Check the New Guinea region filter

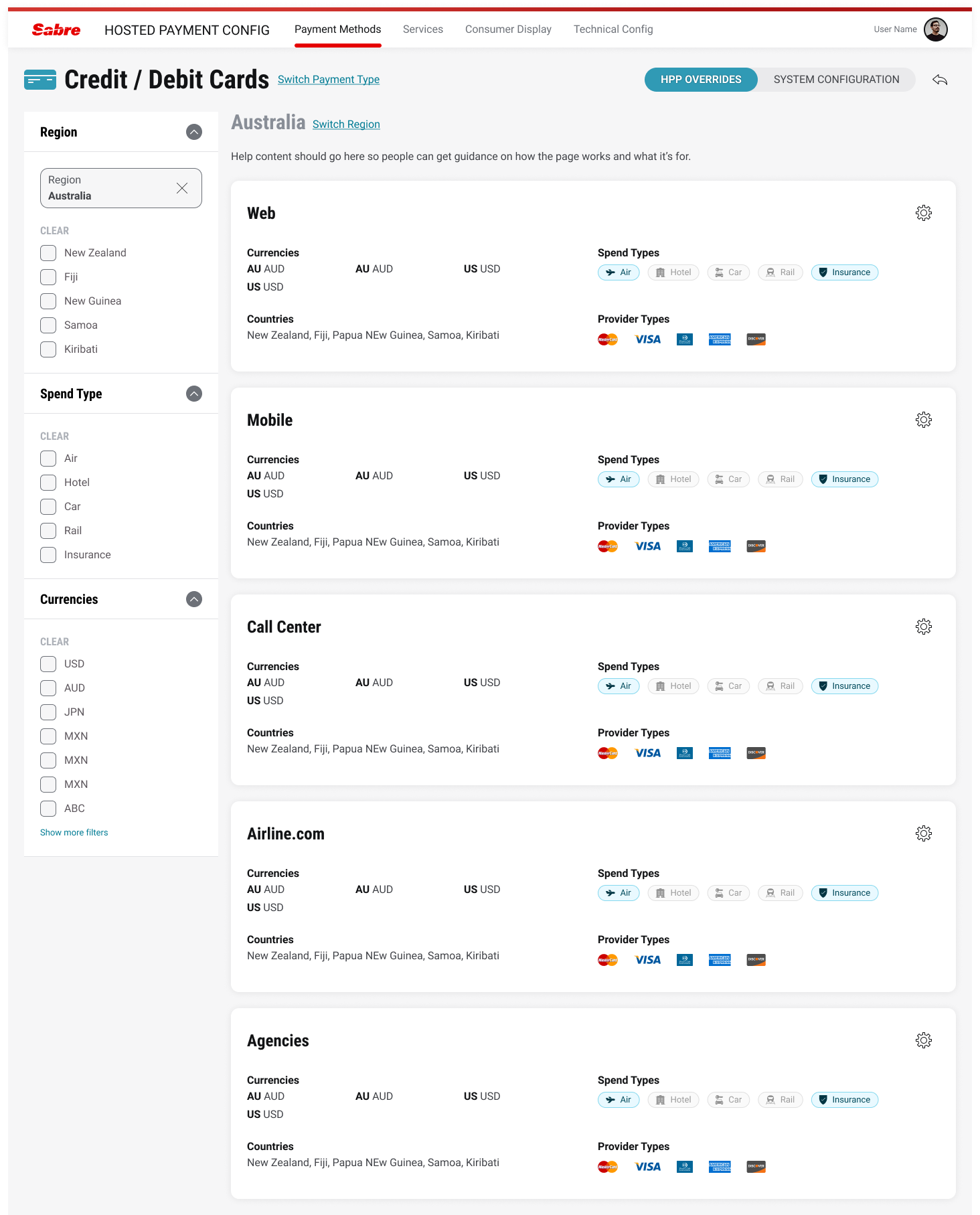tap(48, 301)
